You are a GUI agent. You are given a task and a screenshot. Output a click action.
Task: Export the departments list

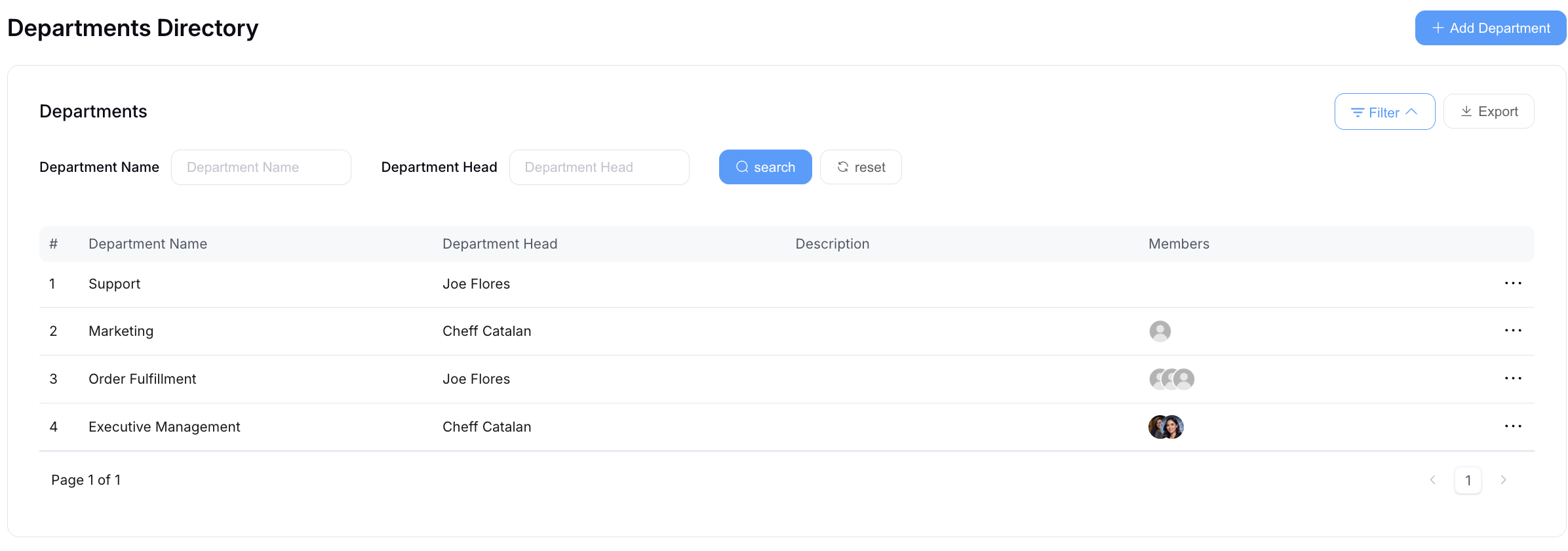pos(1489,112)
